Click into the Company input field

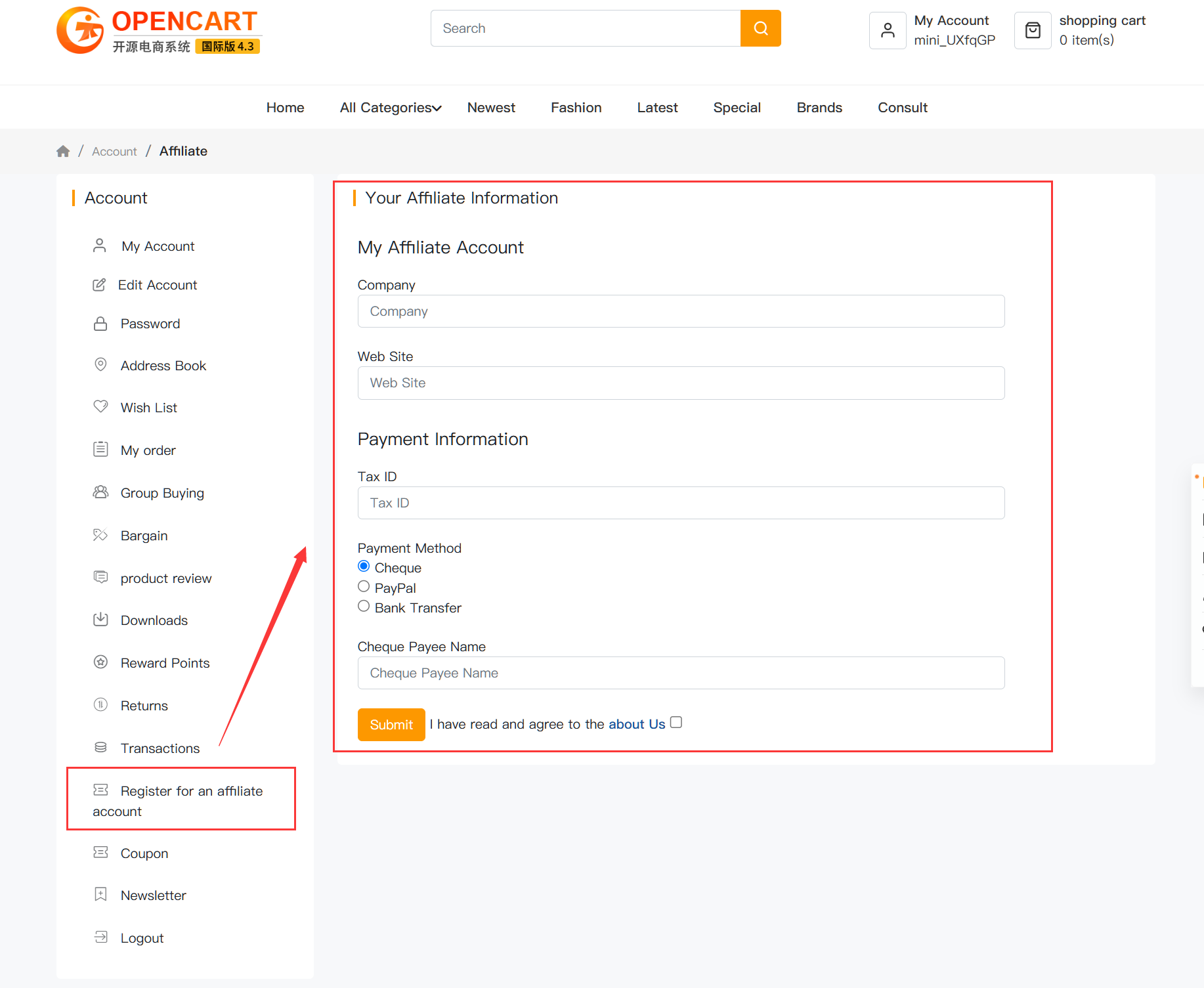[x=681, y=311]
